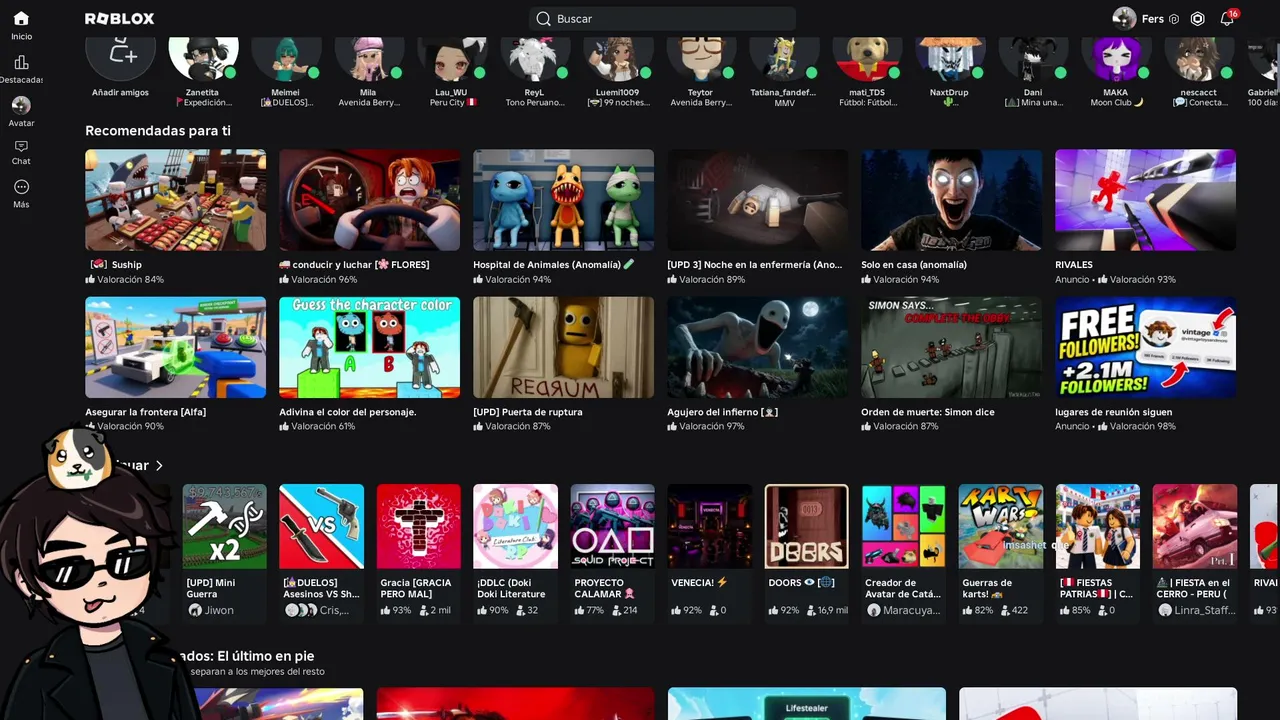Open creator Jiwon under Mini Guerra

point(210,610)
